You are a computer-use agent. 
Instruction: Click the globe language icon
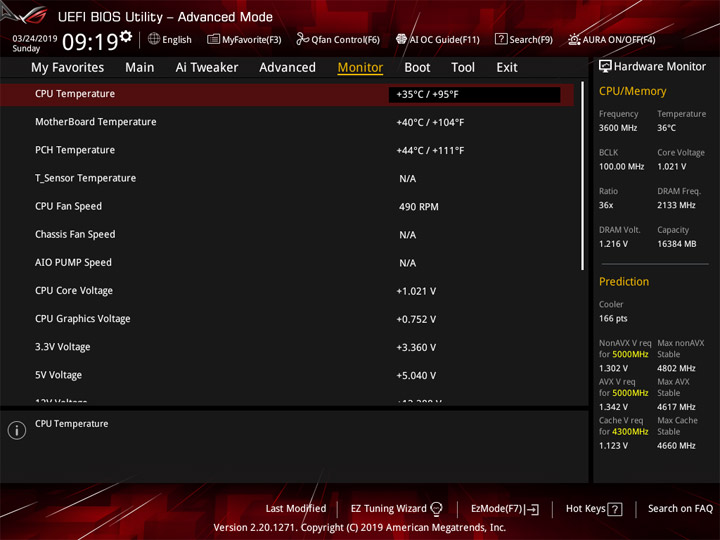point(154,39)
